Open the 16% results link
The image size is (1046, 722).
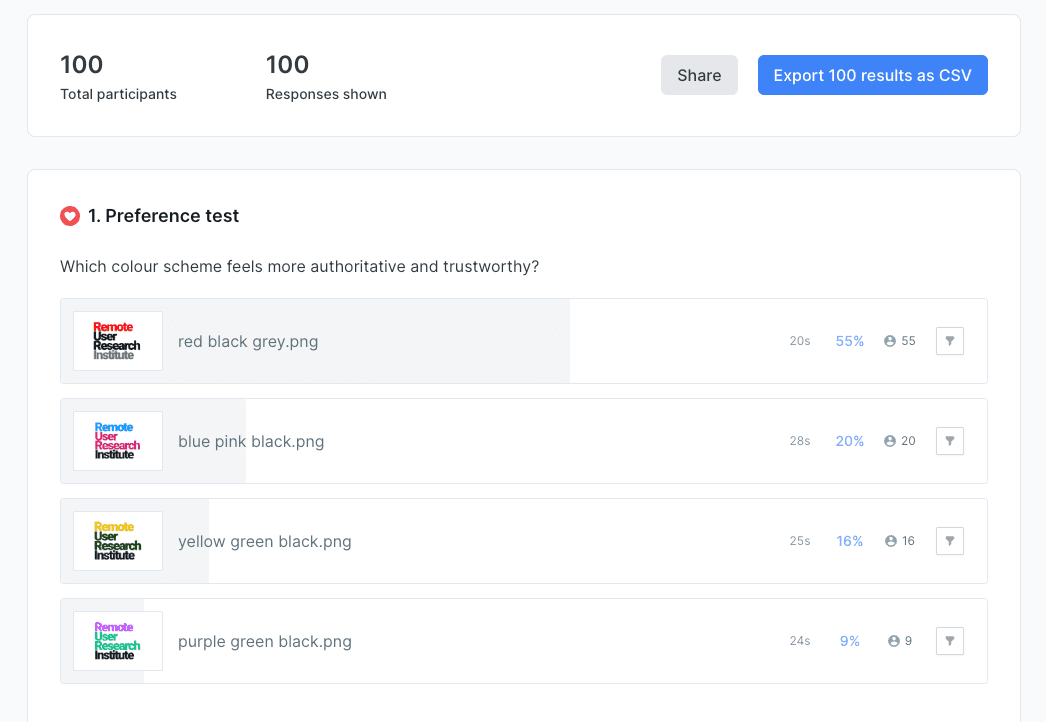[850, 540]
